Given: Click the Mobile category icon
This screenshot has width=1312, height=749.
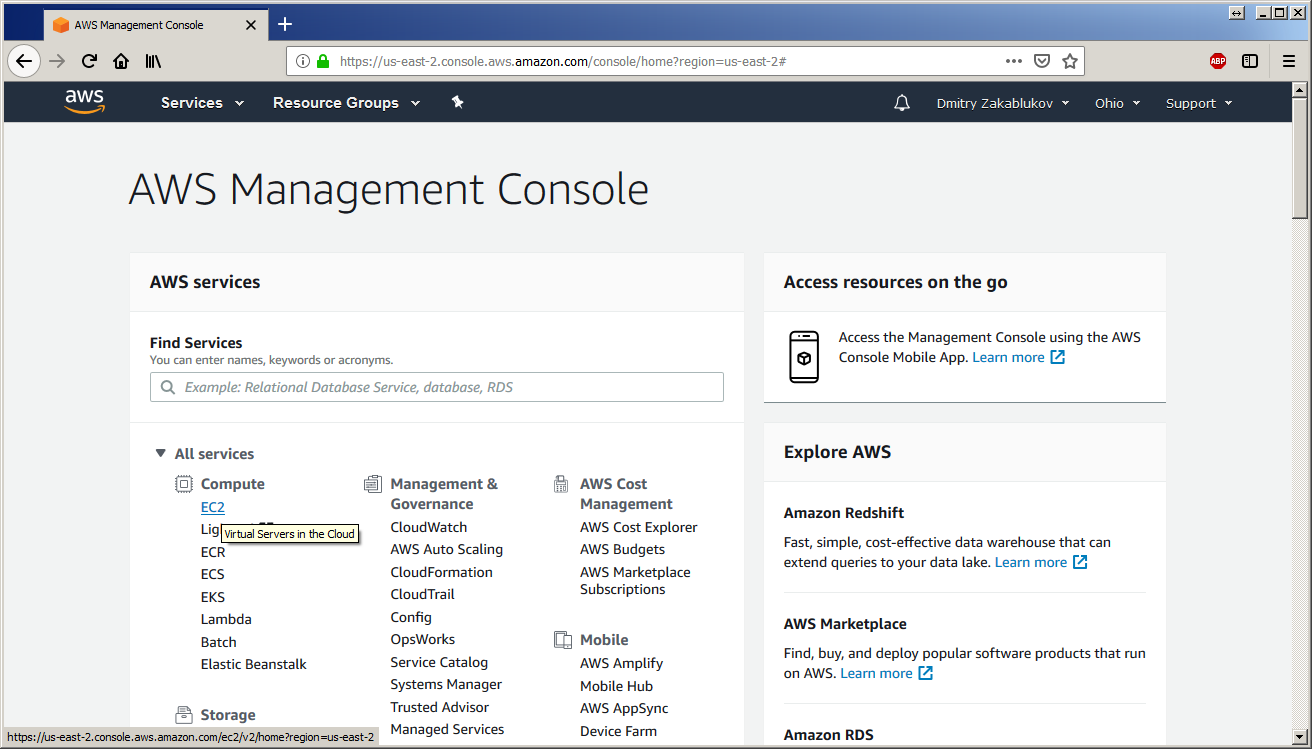Looking at the screenshot, I should click(x=562, y=640).
